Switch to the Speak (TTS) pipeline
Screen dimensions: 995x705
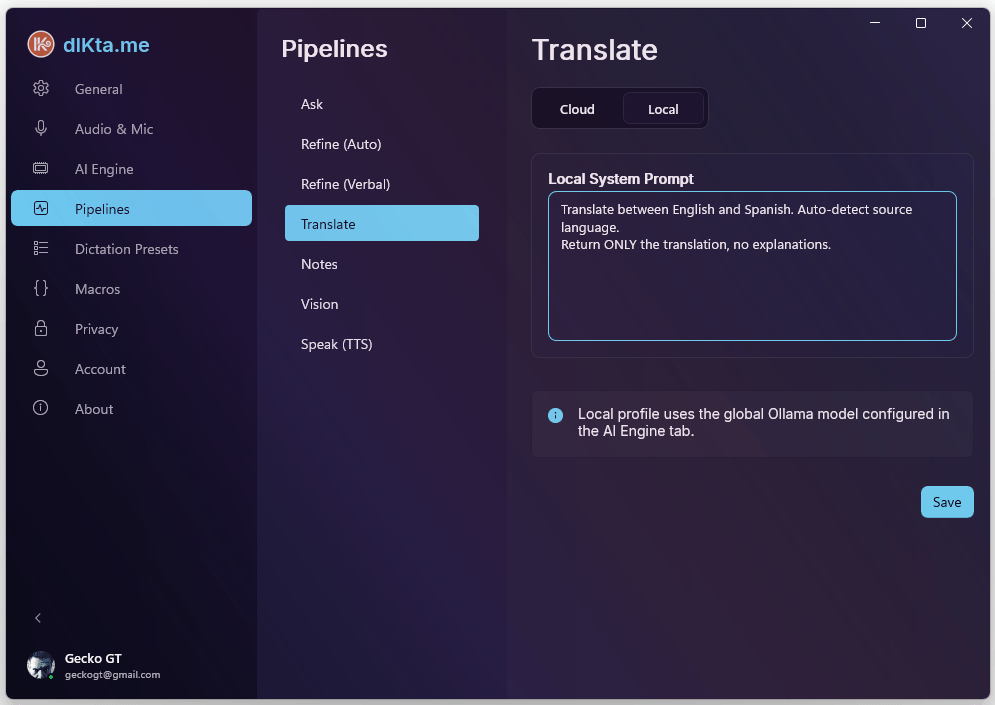tap(337, 343)
